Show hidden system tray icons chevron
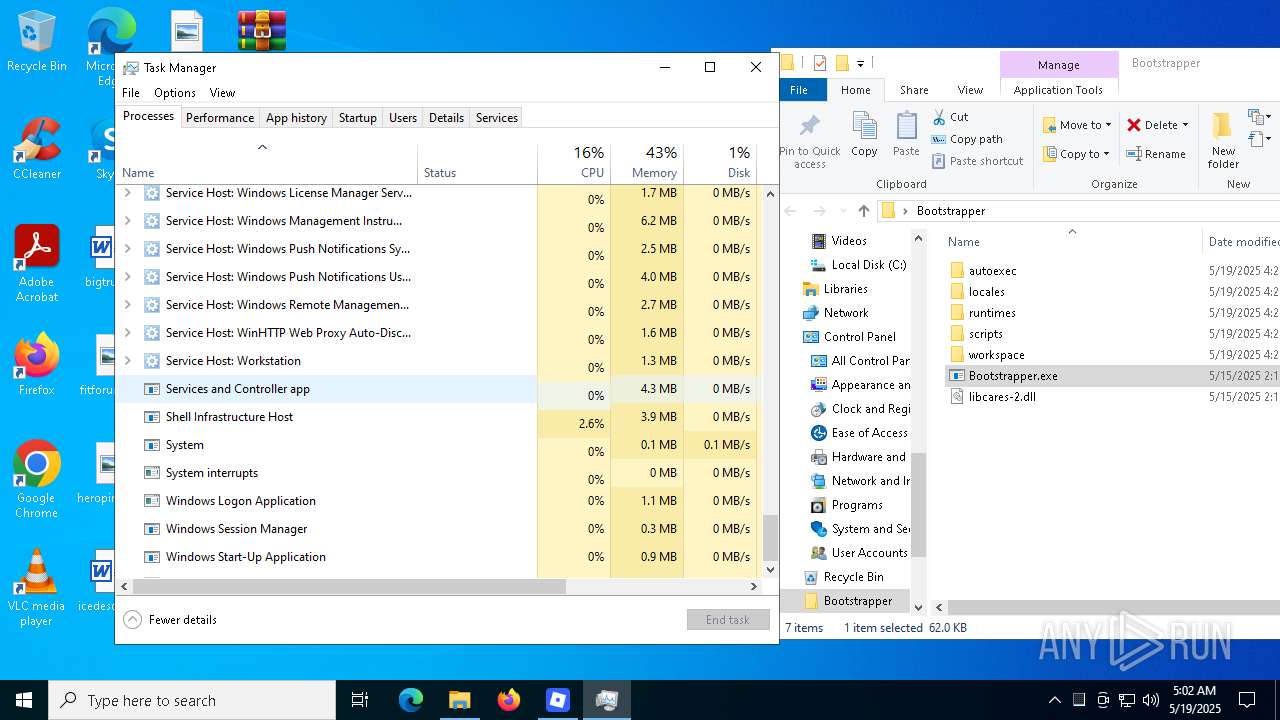This screenshot has height=720, width=1280. 1054,700
